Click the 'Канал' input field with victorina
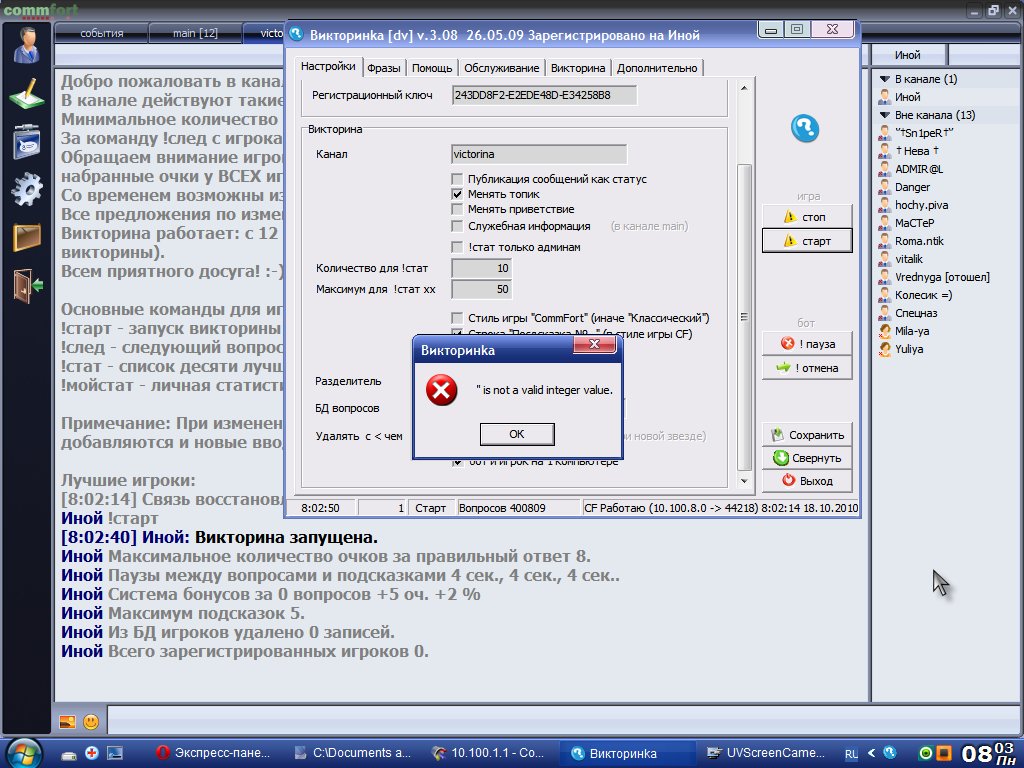 (539, 155)
